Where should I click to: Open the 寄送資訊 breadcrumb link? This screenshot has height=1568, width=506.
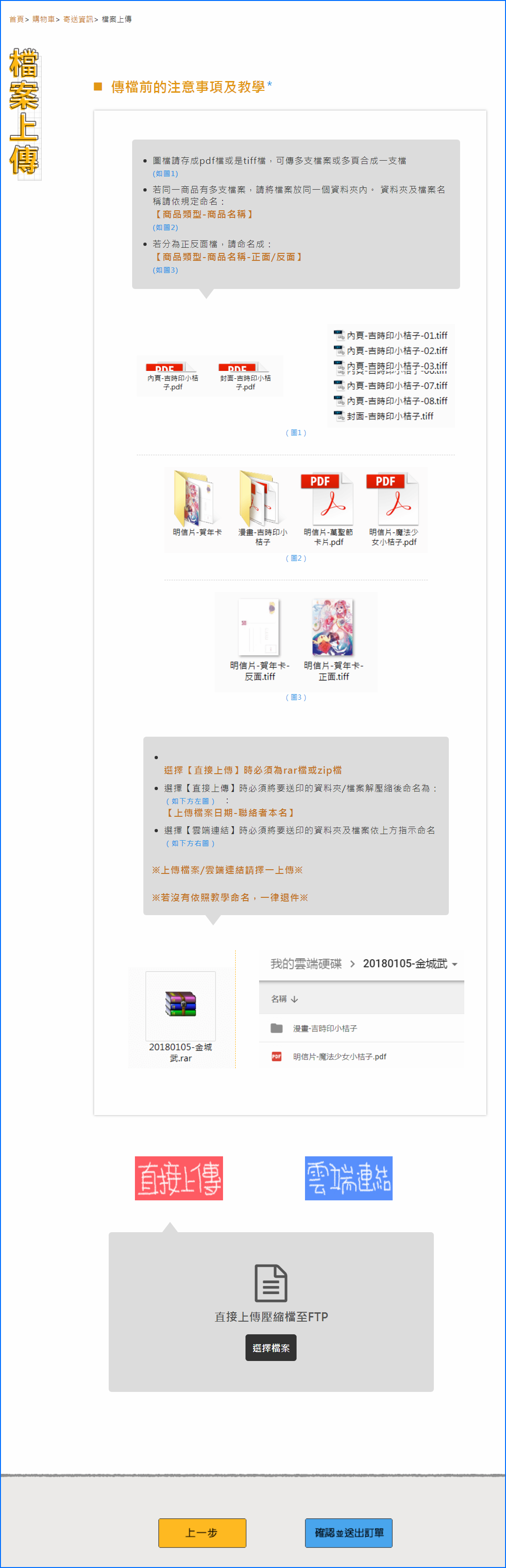(78, 20)
